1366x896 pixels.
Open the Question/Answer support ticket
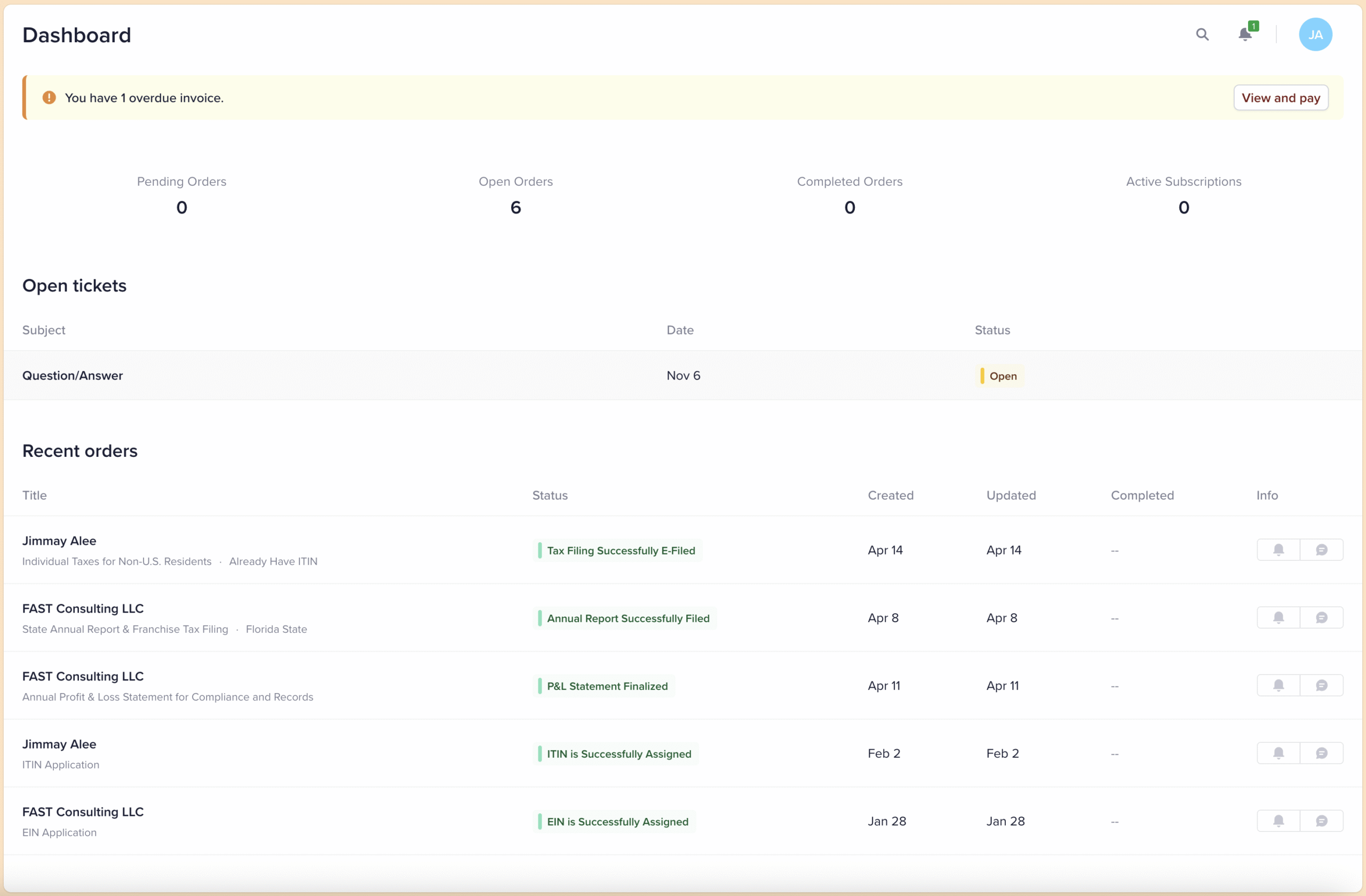click(73, 375)
